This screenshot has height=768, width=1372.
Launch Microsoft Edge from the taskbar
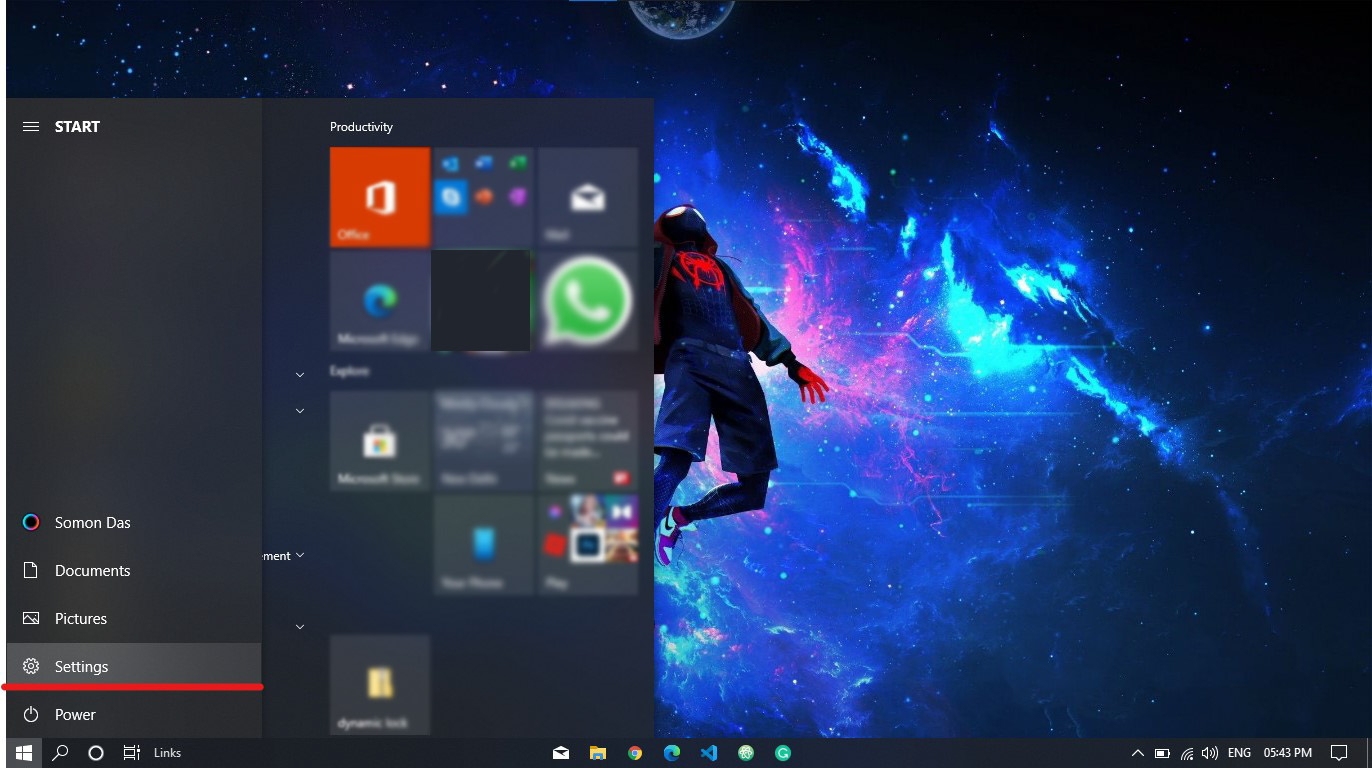672,753
